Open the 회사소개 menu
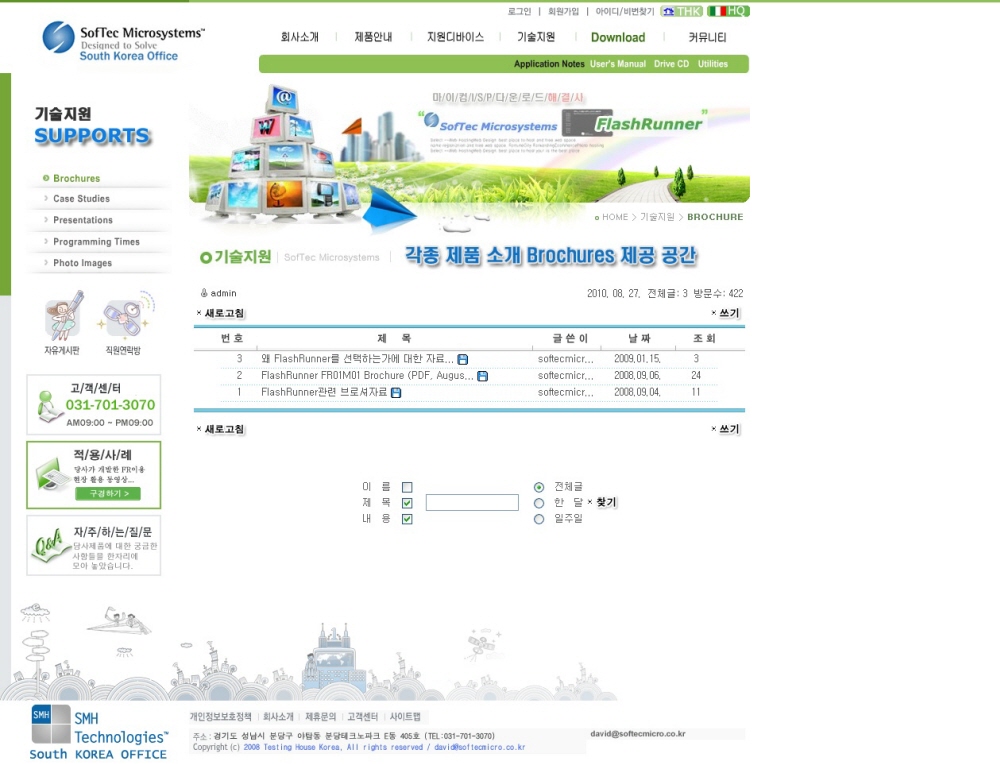 [300, 37]
